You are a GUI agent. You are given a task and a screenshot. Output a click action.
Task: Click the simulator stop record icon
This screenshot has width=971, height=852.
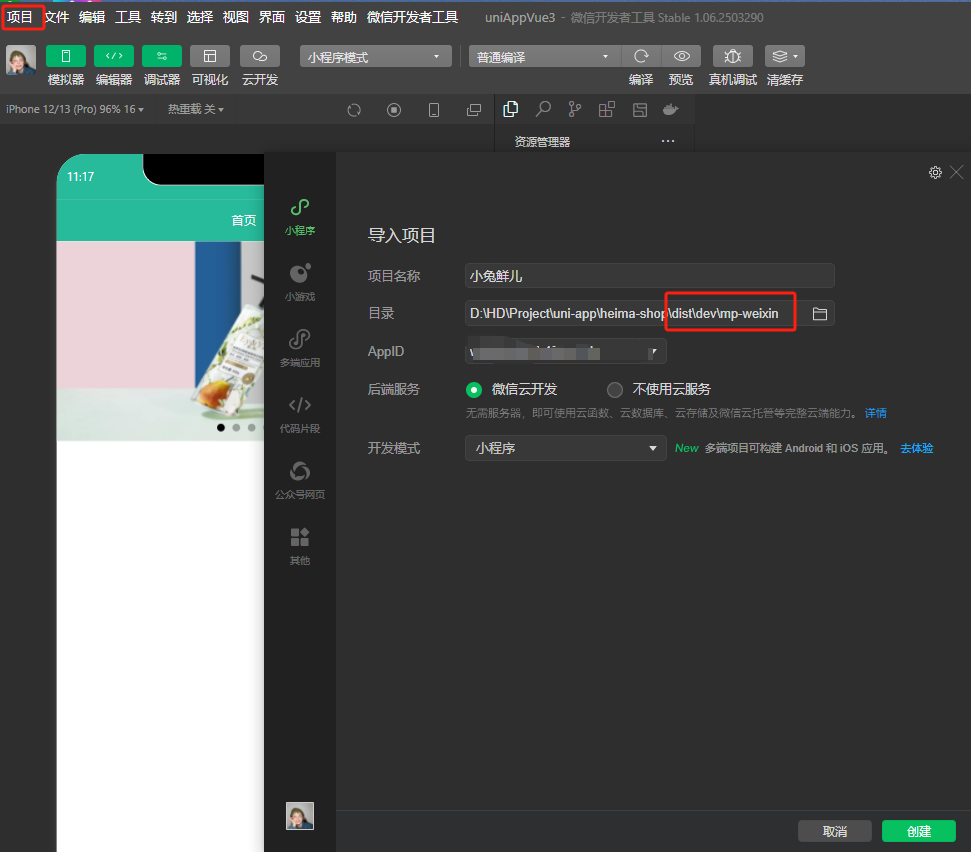(x=394, y=110)
